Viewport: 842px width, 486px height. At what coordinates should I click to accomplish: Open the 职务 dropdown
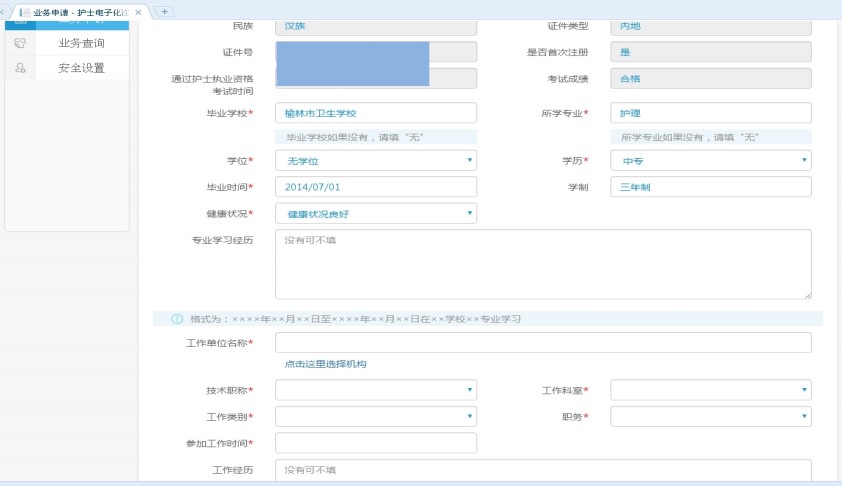tap(710, 416)
